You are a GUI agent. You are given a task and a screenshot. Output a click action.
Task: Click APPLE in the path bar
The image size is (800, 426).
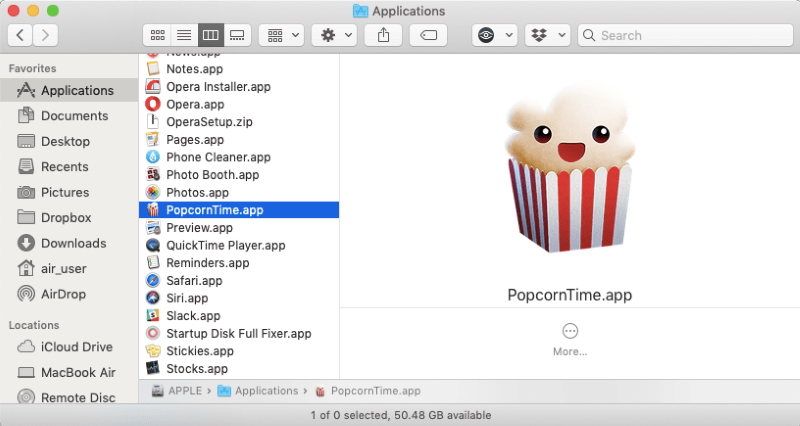point(177,391)
